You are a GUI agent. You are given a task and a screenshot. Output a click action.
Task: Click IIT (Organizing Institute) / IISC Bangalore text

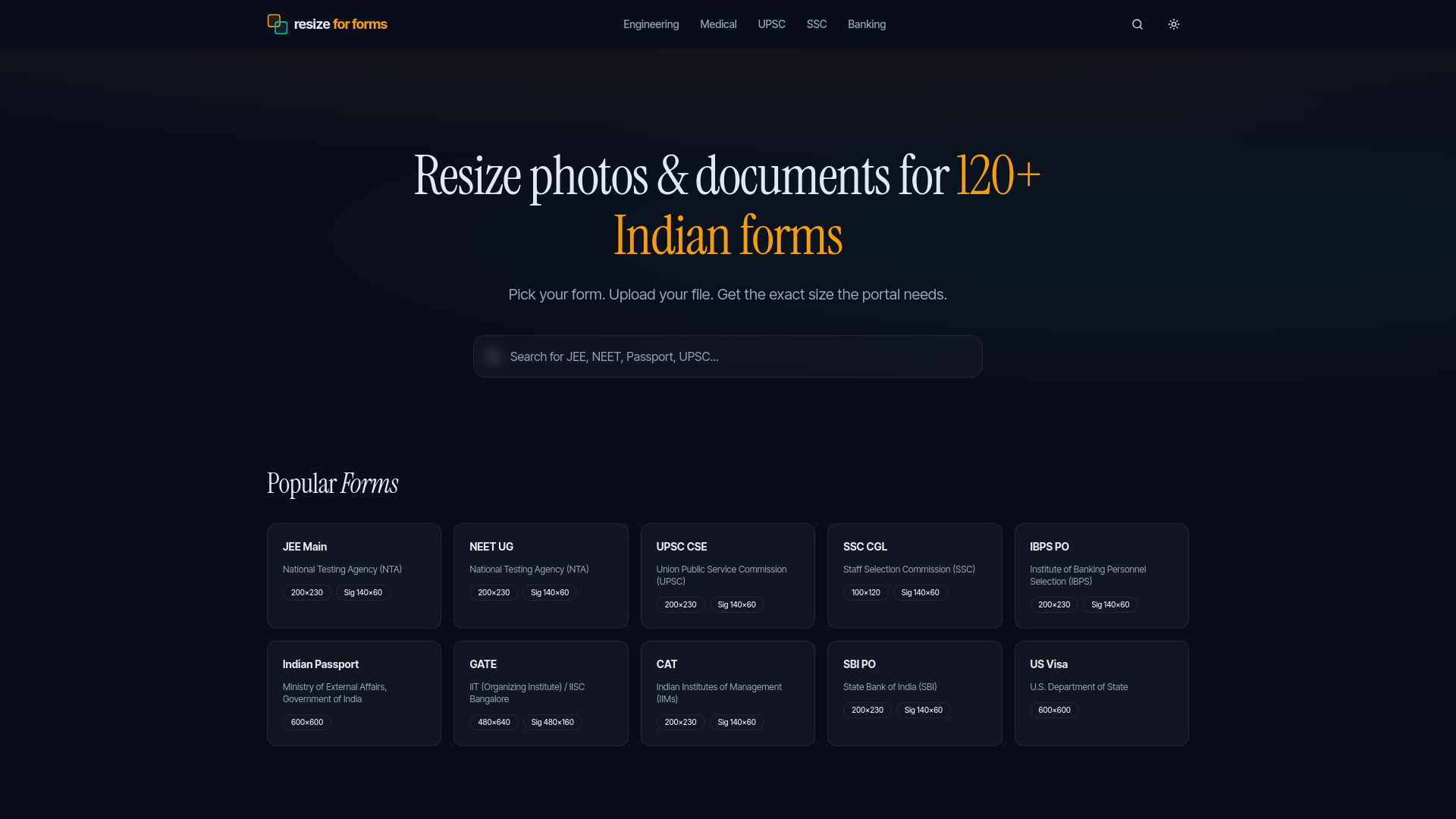(x=527, y=693)
